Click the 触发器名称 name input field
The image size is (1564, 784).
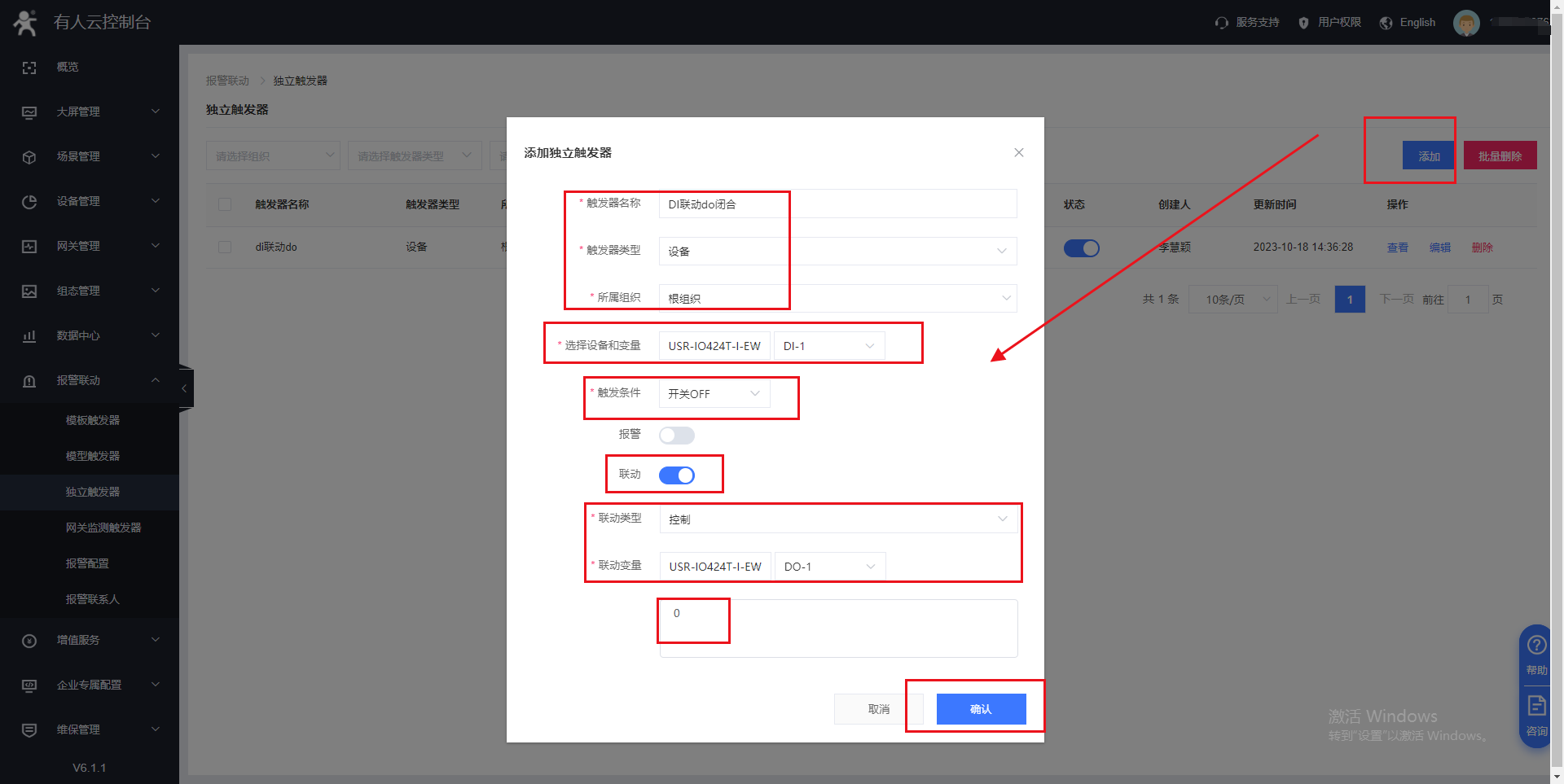coord(837,204)
